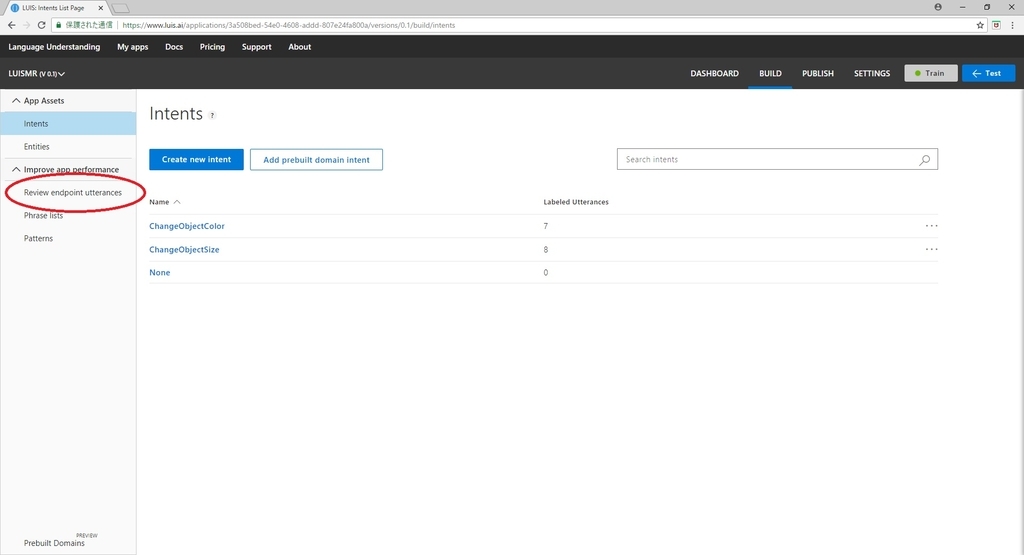Open My apps in top menu
Screen dimensions: 1024x555
133,47
